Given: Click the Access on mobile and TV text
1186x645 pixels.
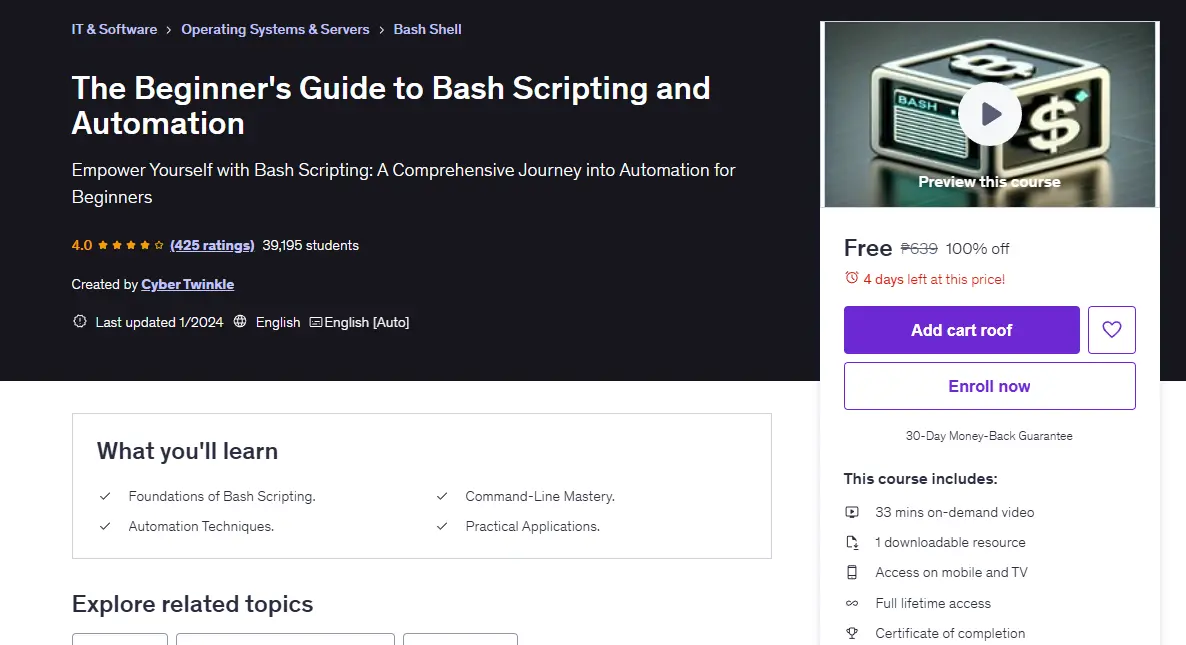Looking at the screenshot, I should [x=952, y=572].
